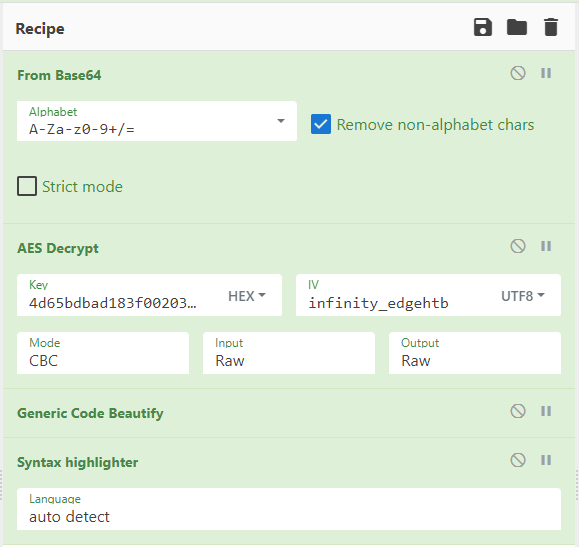Viewport: 579px width, 547px height.
Task: Open the Base64 Alphabet dropdown
Action: pyautogui.click(x=157, y=121)
